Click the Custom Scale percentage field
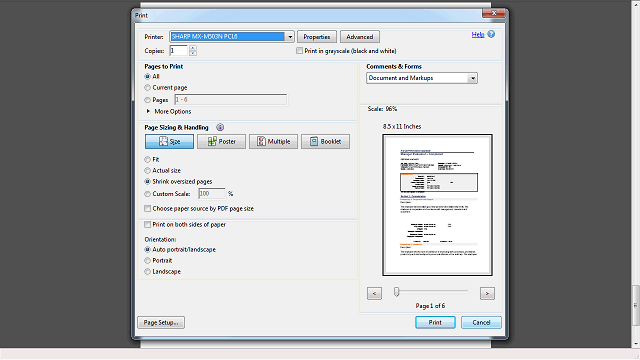Screen dimensions: 640x360 pos(212,193)
